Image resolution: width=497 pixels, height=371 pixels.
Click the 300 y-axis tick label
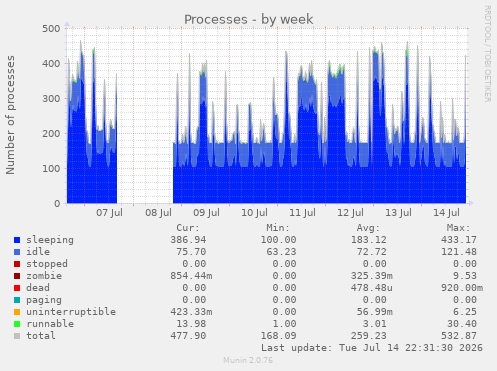click(51, 99)
